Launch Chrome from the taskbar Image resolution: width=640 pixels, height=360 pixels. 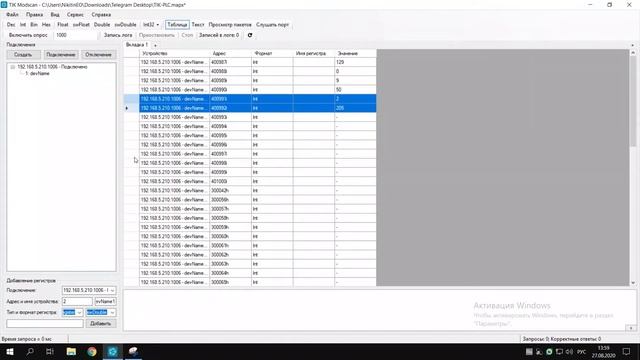pyautogui.click(x=92, y=351)
